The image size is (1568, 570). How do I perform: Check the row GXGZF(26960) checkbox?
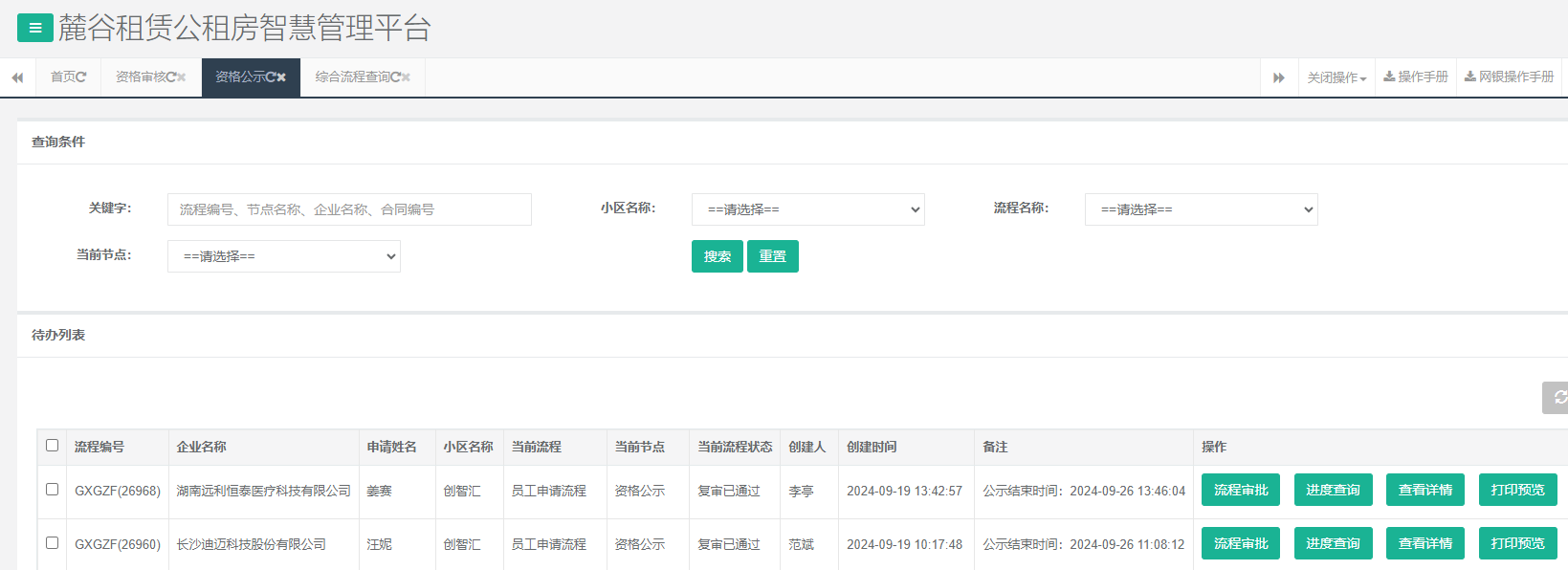53,543
